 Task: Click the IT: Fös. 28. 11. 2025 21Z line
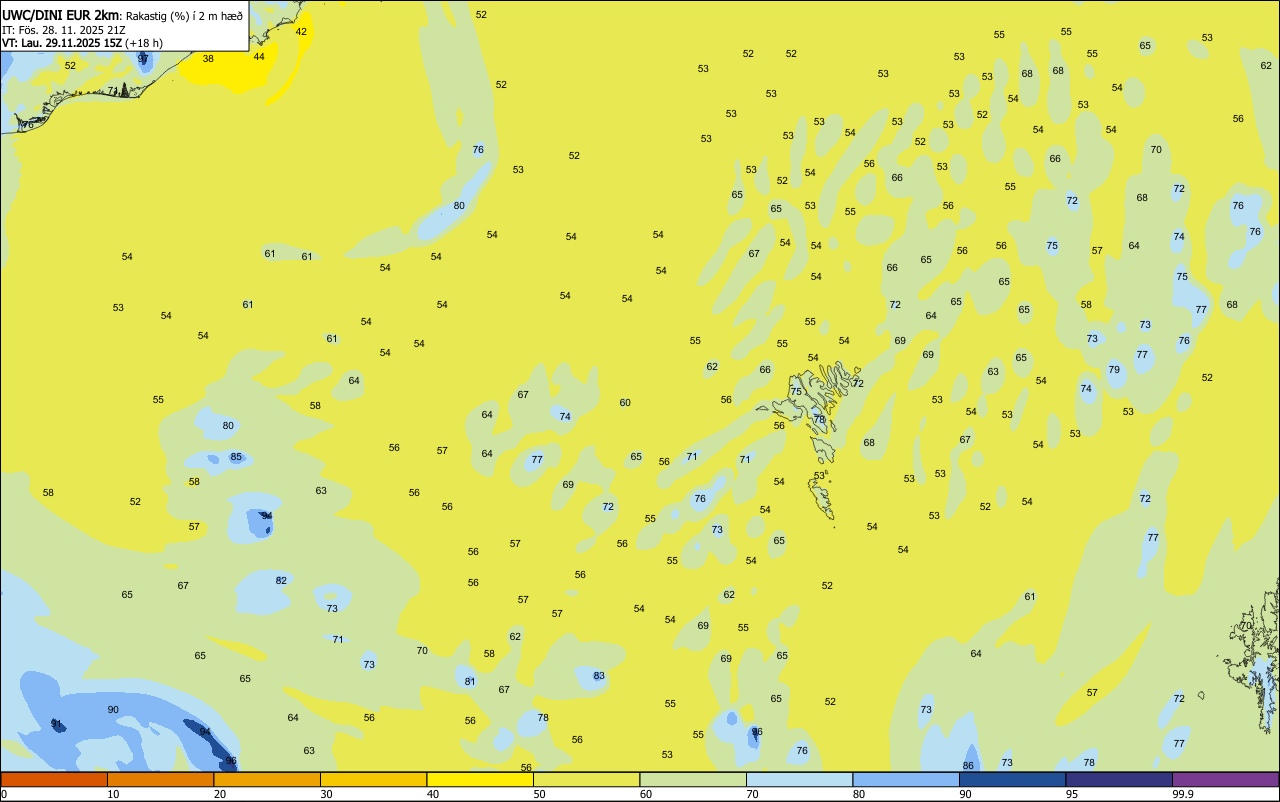click(x=64, y=30)
